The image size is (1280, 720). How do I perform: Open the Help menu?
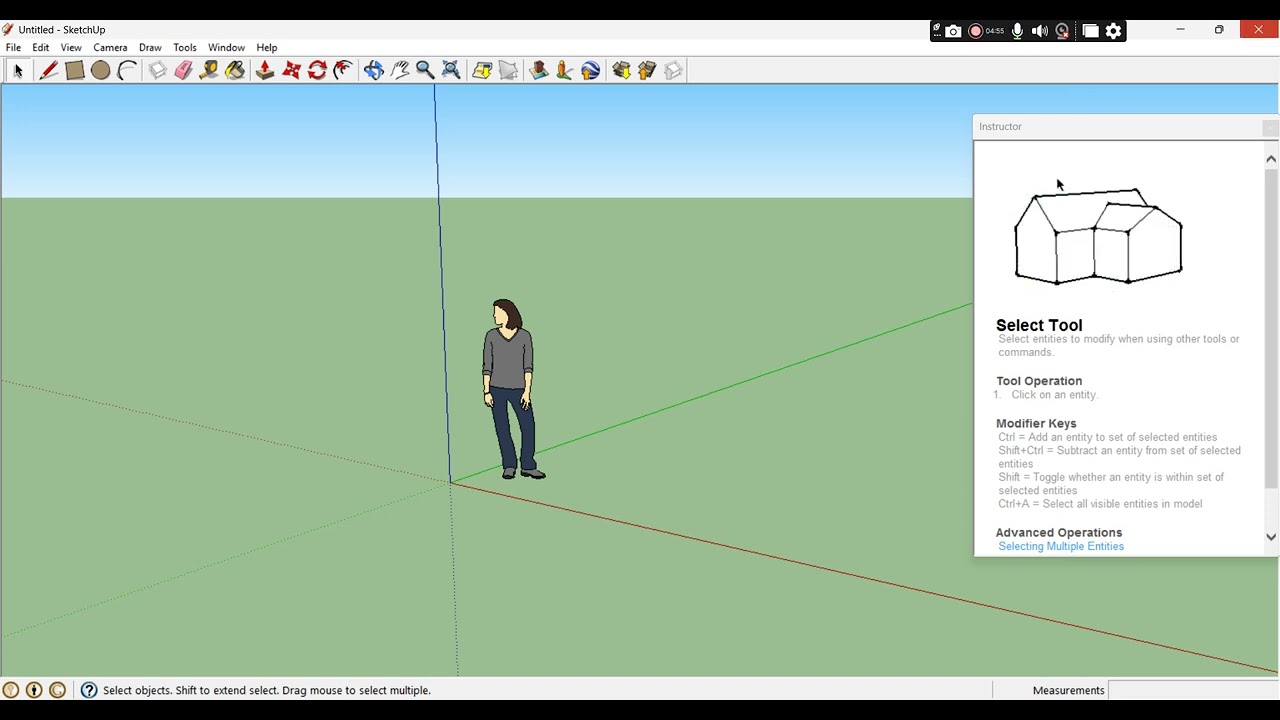pos(267,47)
